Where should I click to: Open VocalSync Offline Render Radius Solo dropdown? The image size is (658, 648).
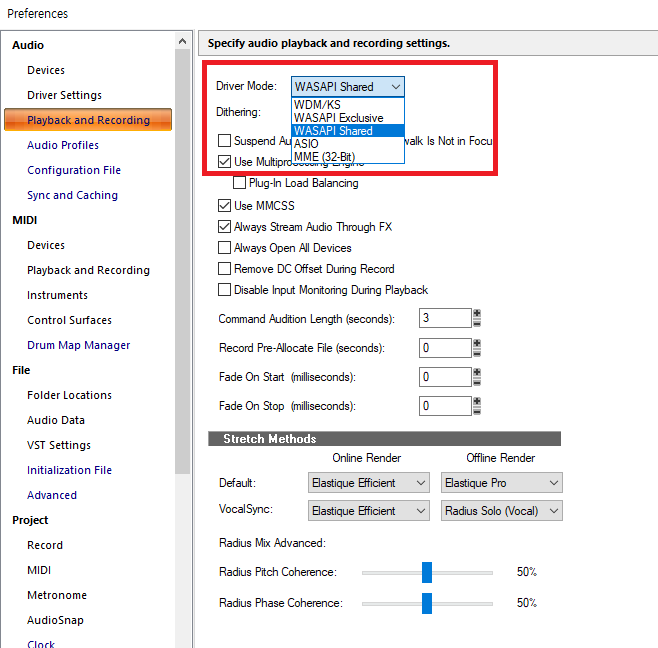point(501,510)
